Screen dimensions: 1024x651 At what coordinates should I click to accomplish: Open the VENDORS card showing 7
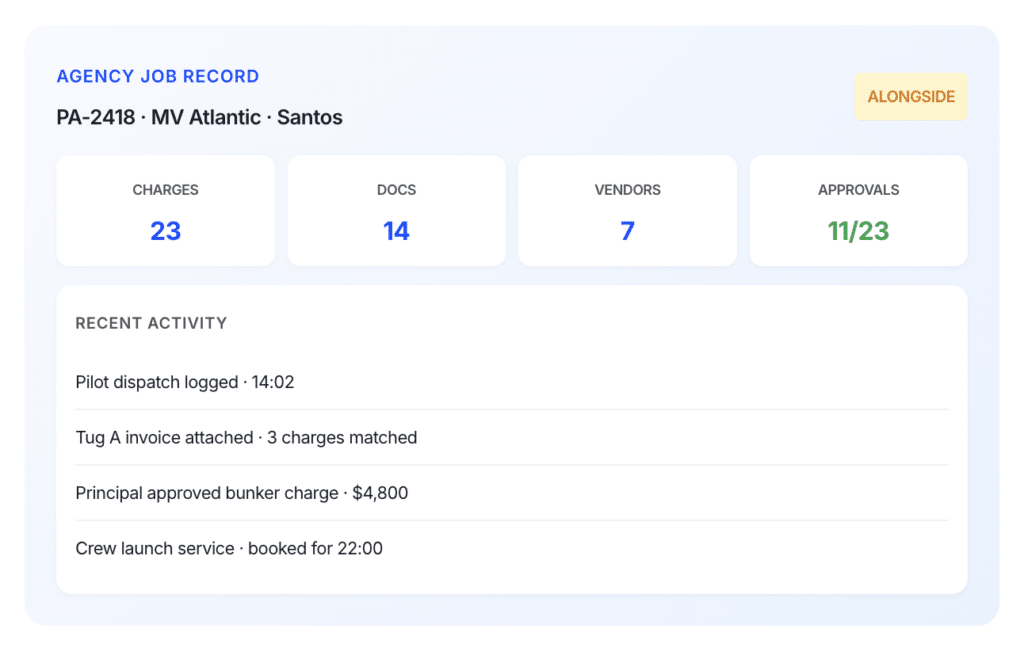pos(628,210)
